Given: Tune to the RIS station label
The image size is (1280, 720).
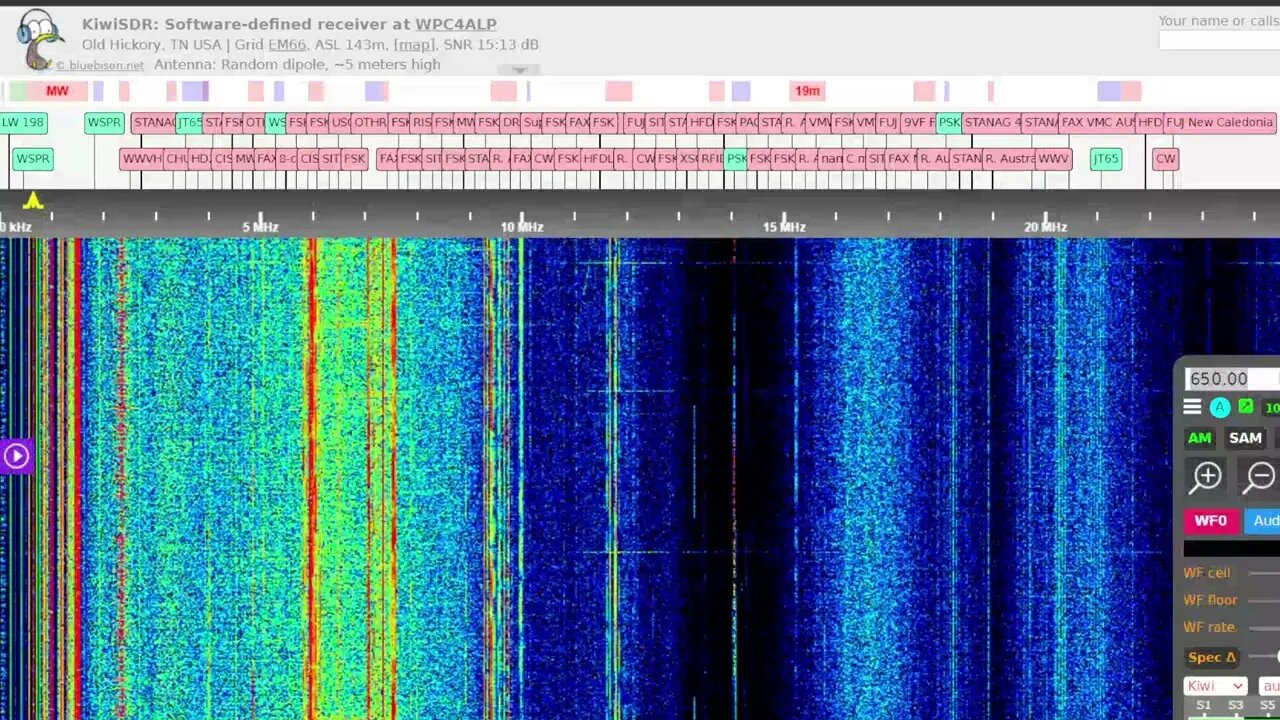Looking at the screenshot, I should point(421,123).
